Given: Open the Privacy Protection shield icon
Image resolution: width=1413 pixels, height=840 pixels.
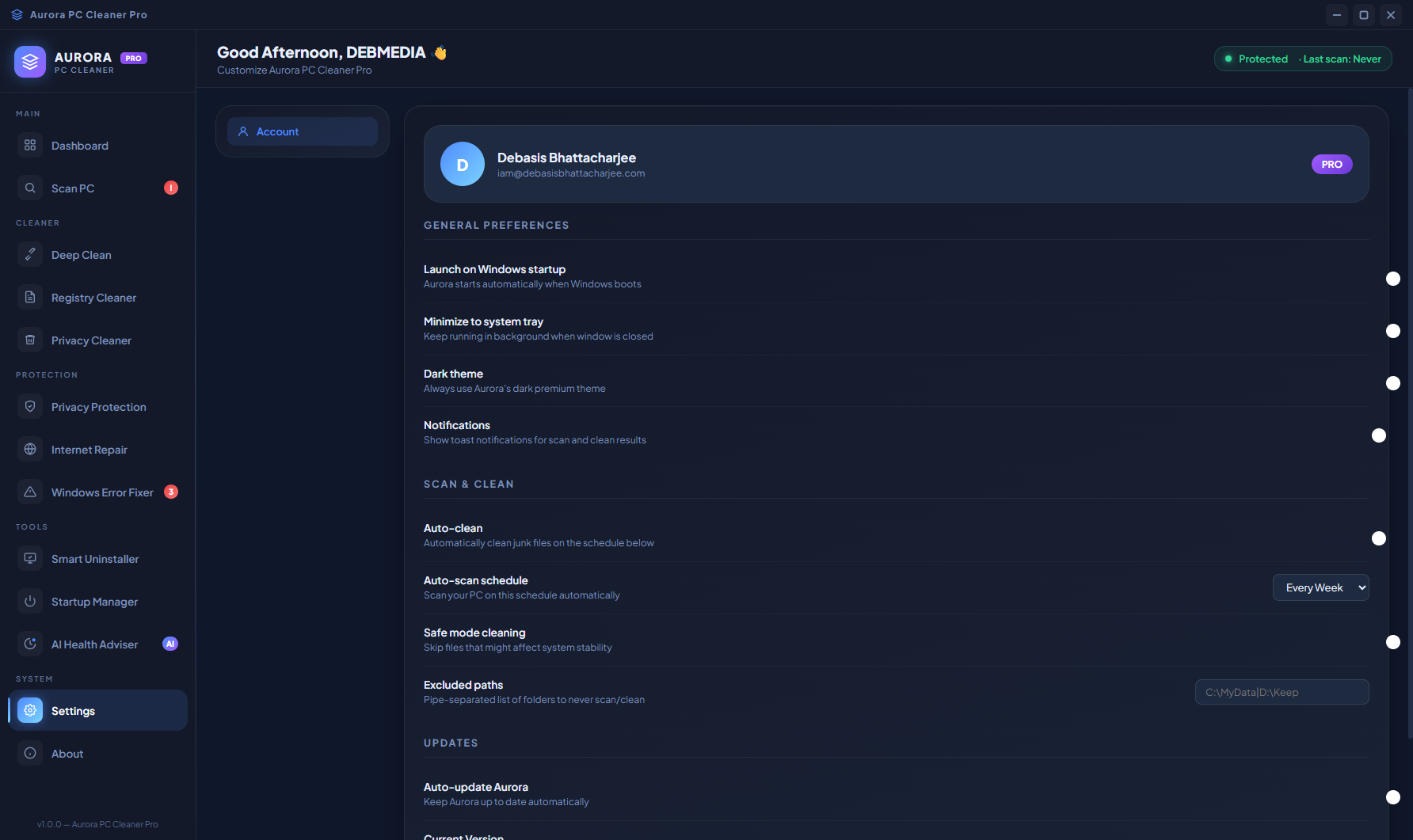Looking at the screenshot, I should [x=30, y=406].
